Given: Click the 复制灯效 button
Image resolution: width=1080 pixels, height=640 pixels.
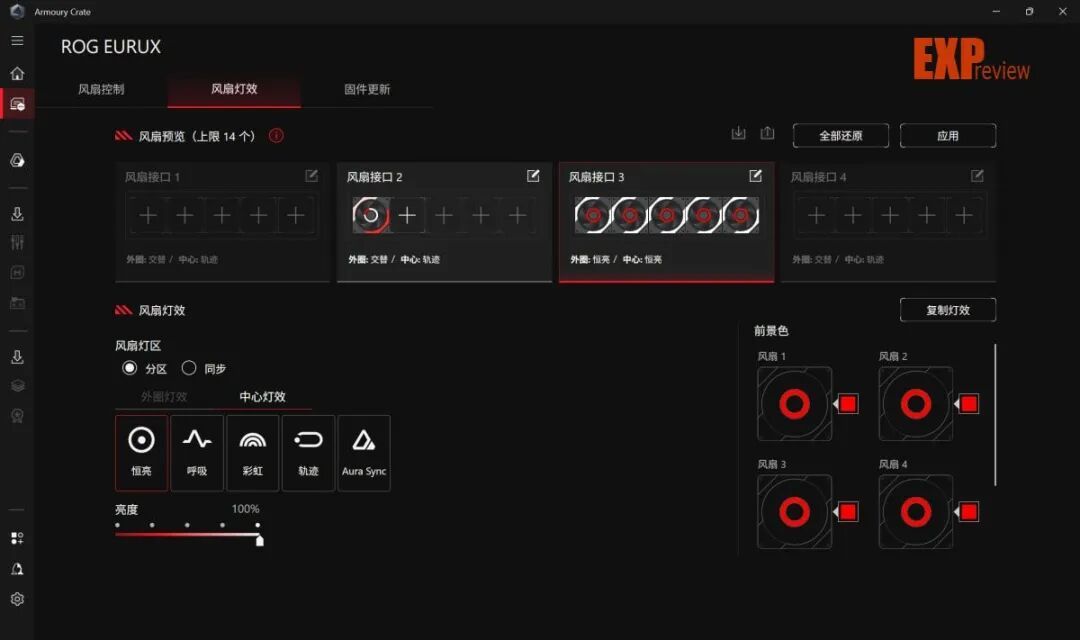Looking at the screenshot, I should 948,310.
